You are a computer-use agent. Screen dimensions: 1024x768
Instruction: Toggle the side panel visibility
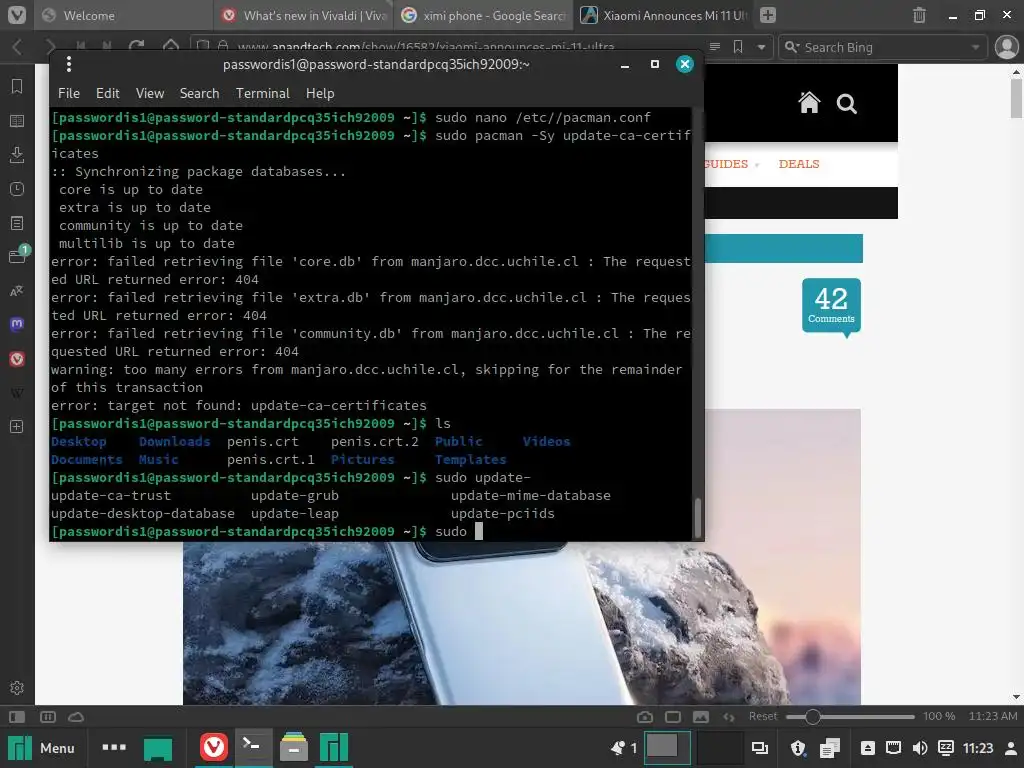(18, 717)
